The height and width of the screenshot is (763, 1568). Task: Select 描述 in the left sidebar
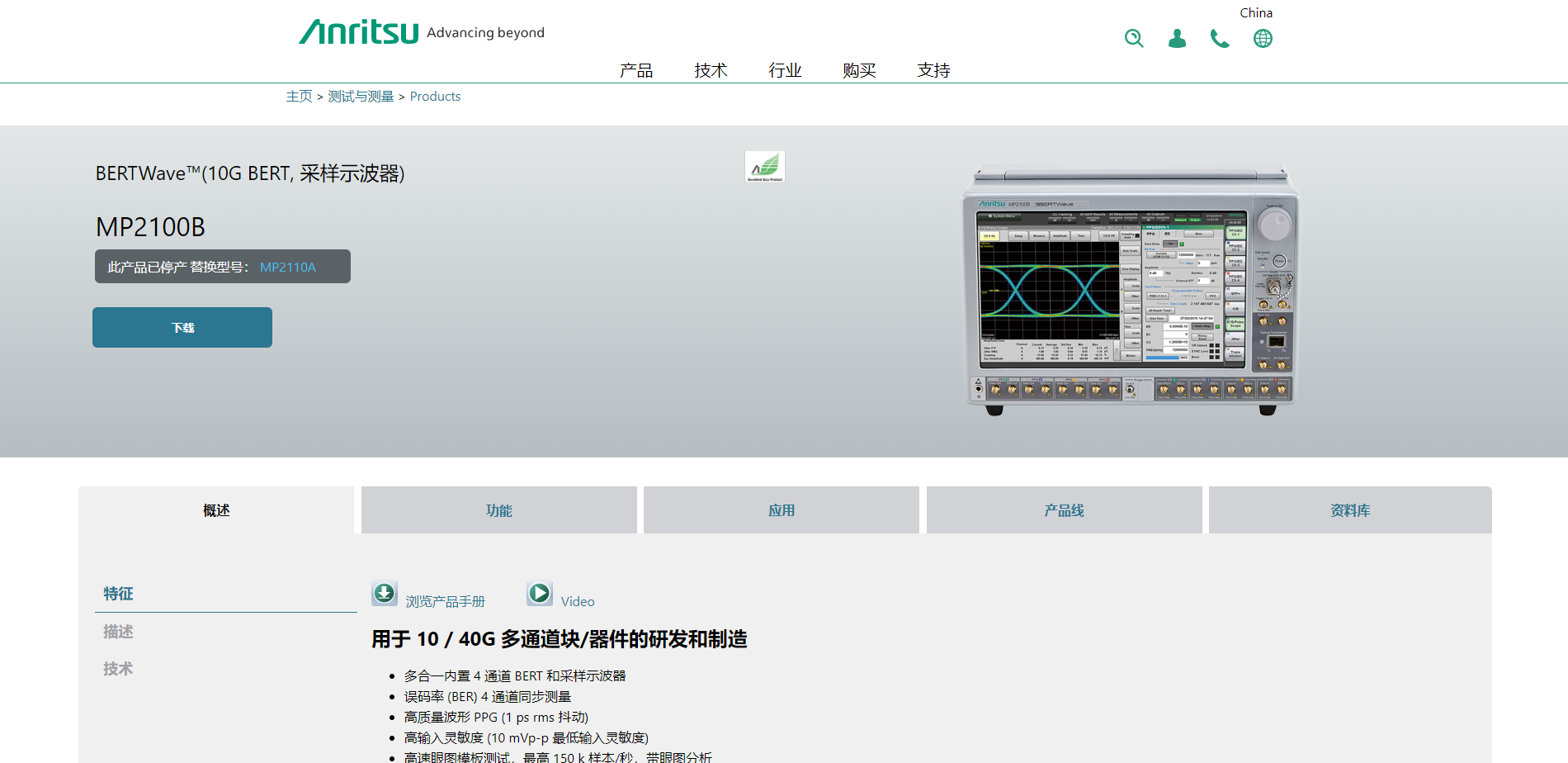click(x=118, y=632)
